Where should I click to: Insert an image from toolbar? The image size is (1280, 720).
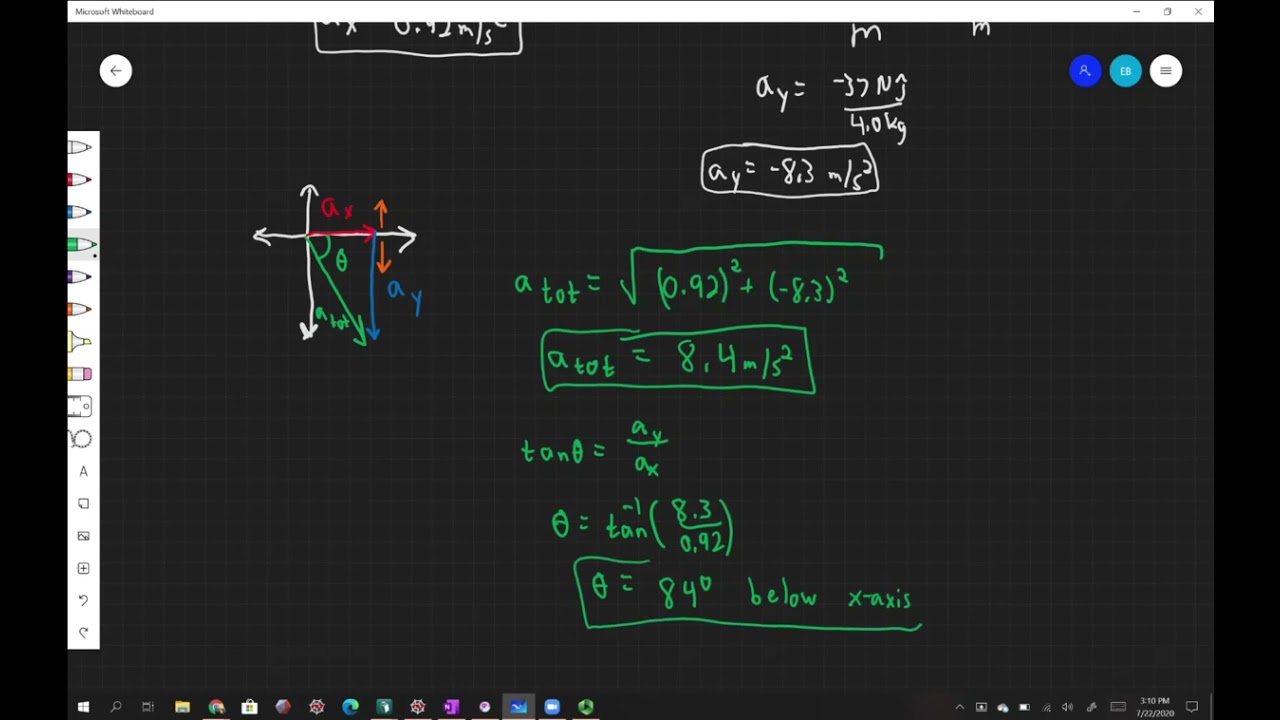pyautogui.click(x=83, y=536)
